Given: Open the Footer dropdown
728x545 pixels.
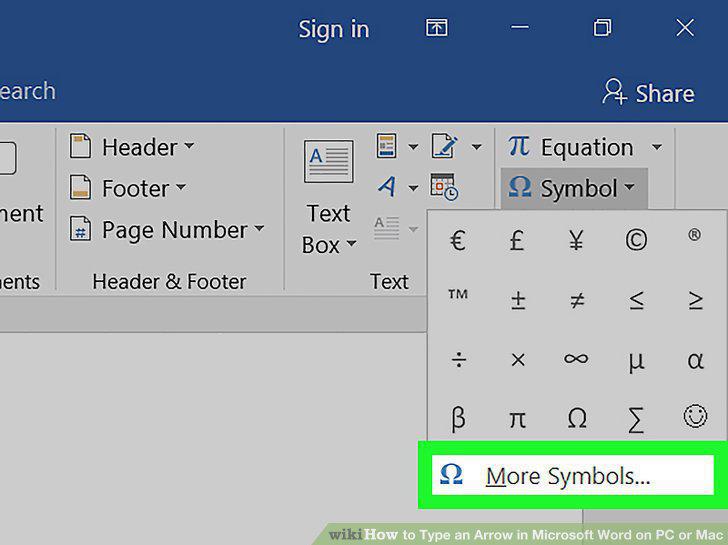Looking at the screenshot, I should point(128,188).
